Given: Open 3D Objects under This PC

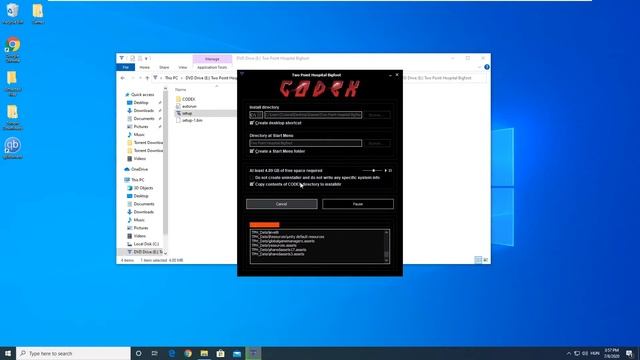Looking at the screenshot, I should pyautogui.click(x=143, y=188).
